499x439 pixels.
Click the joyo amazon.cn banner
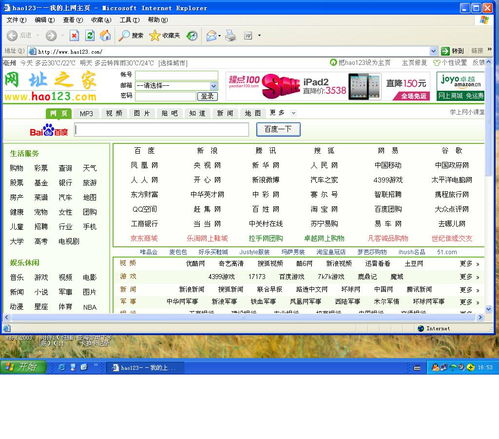tap(461, 86)
